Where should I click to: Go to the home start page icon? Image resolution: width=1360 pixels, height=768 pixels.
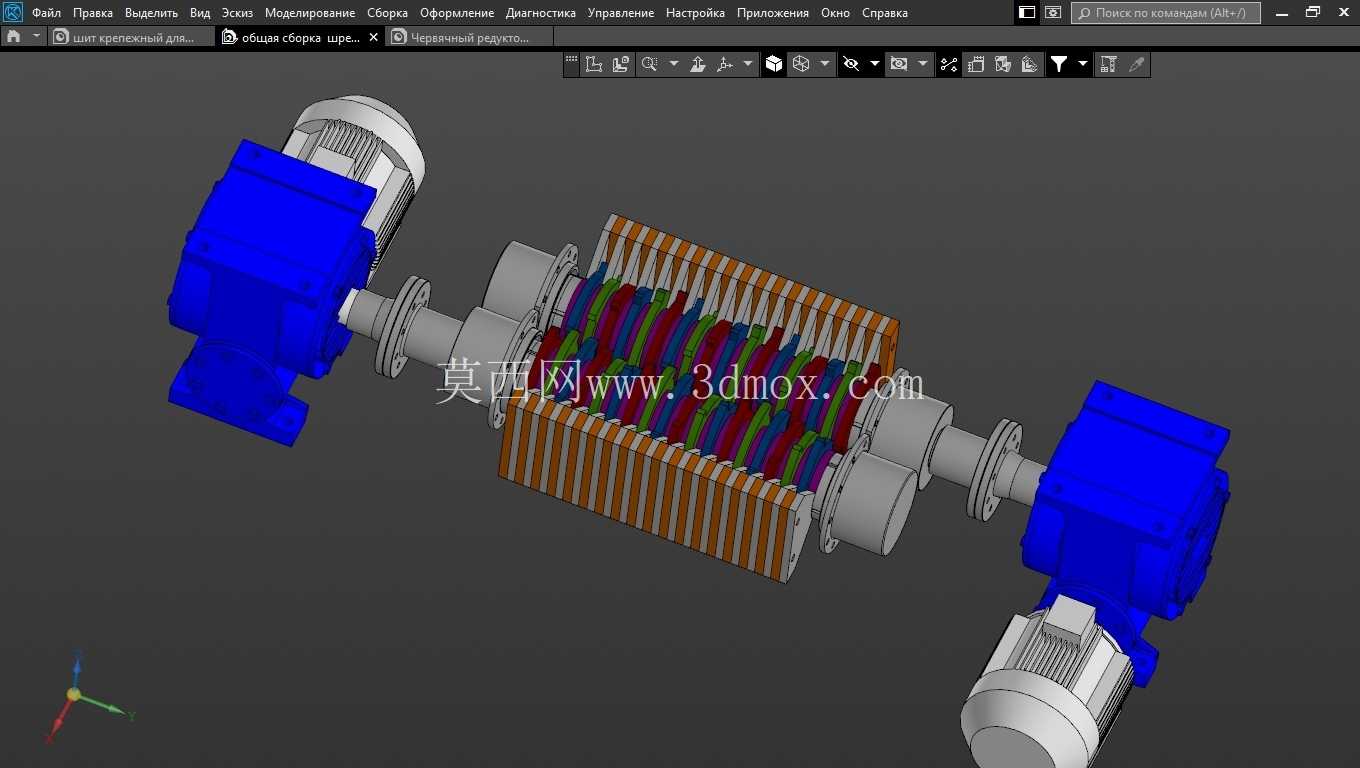(x=13, y=36)
